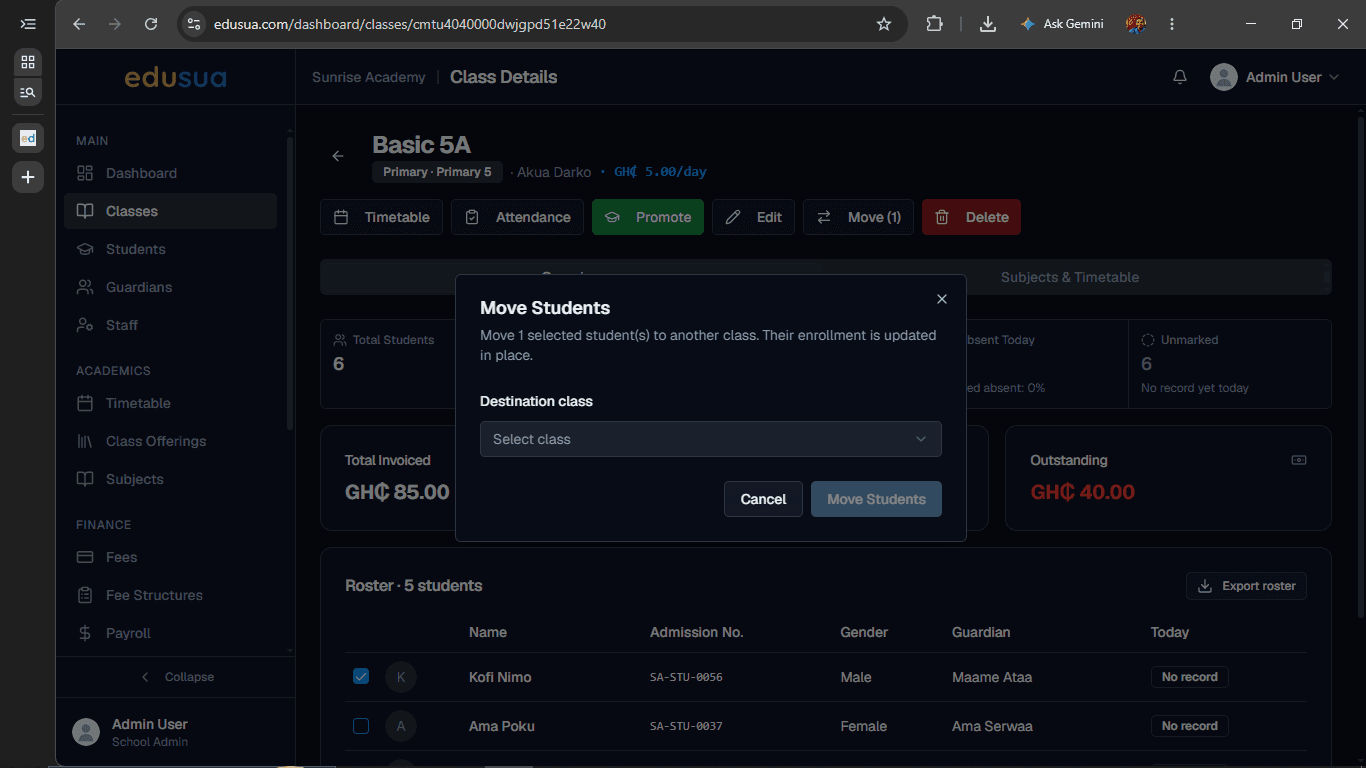The width and height of the screenshot is (1366, 768).
Task: Open the Destination class dropdown
Action: pos(711,439)
